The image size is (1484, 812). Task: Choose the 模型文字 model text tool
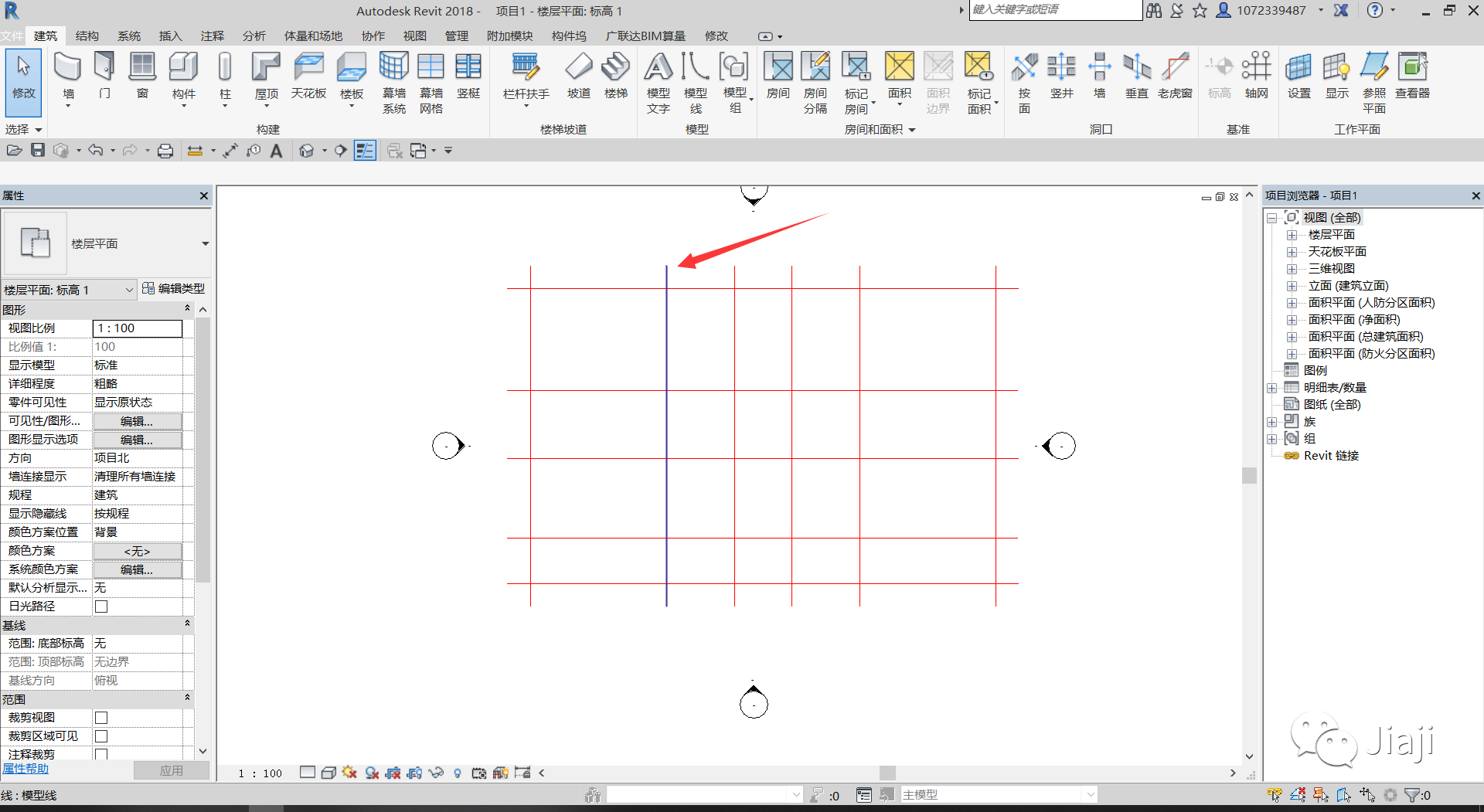click(x=659, y=83)
